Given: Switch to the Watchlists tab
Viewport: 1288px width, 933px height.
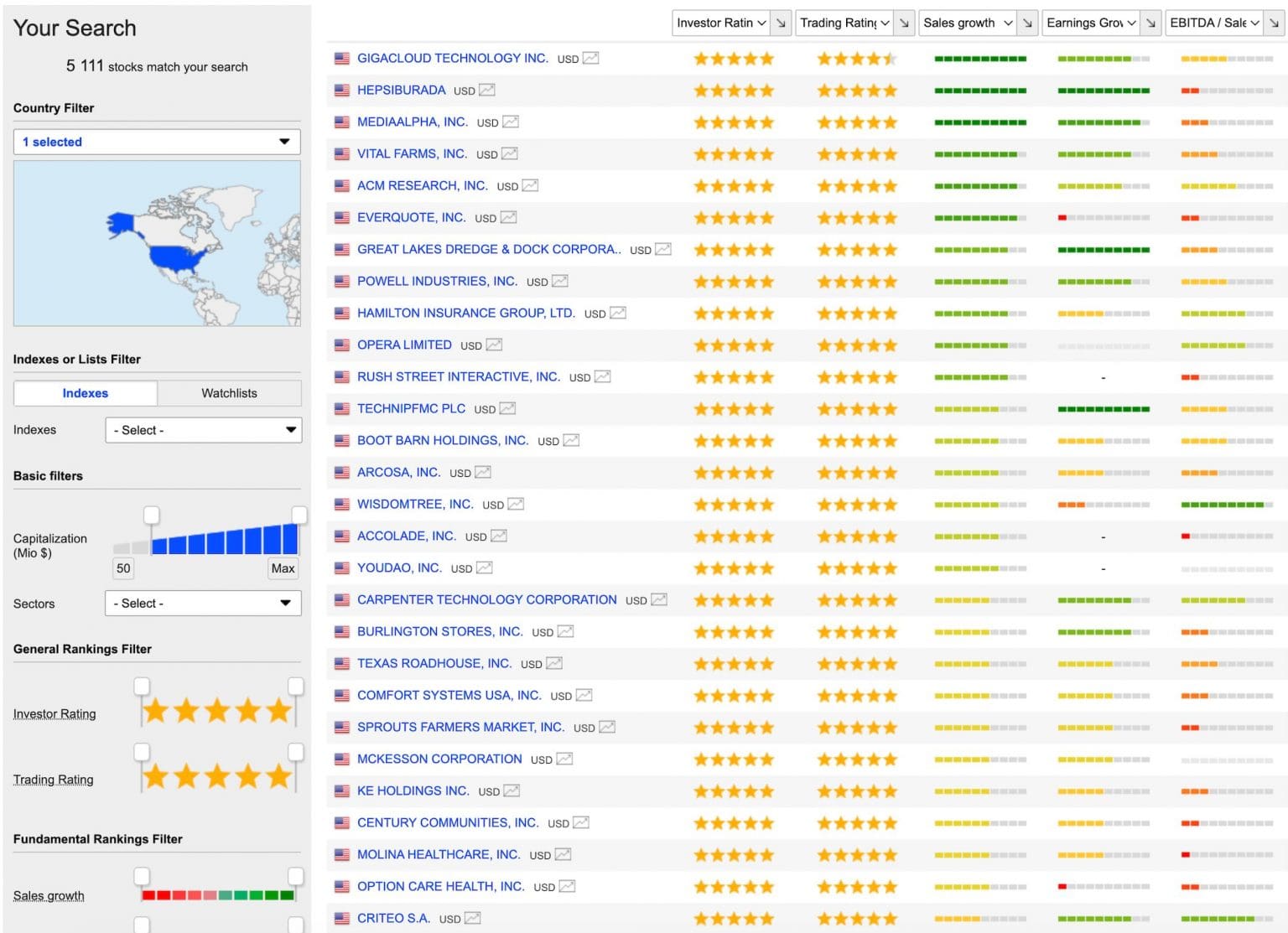Looking at the screenshot, I should click(x=229, y=393).
